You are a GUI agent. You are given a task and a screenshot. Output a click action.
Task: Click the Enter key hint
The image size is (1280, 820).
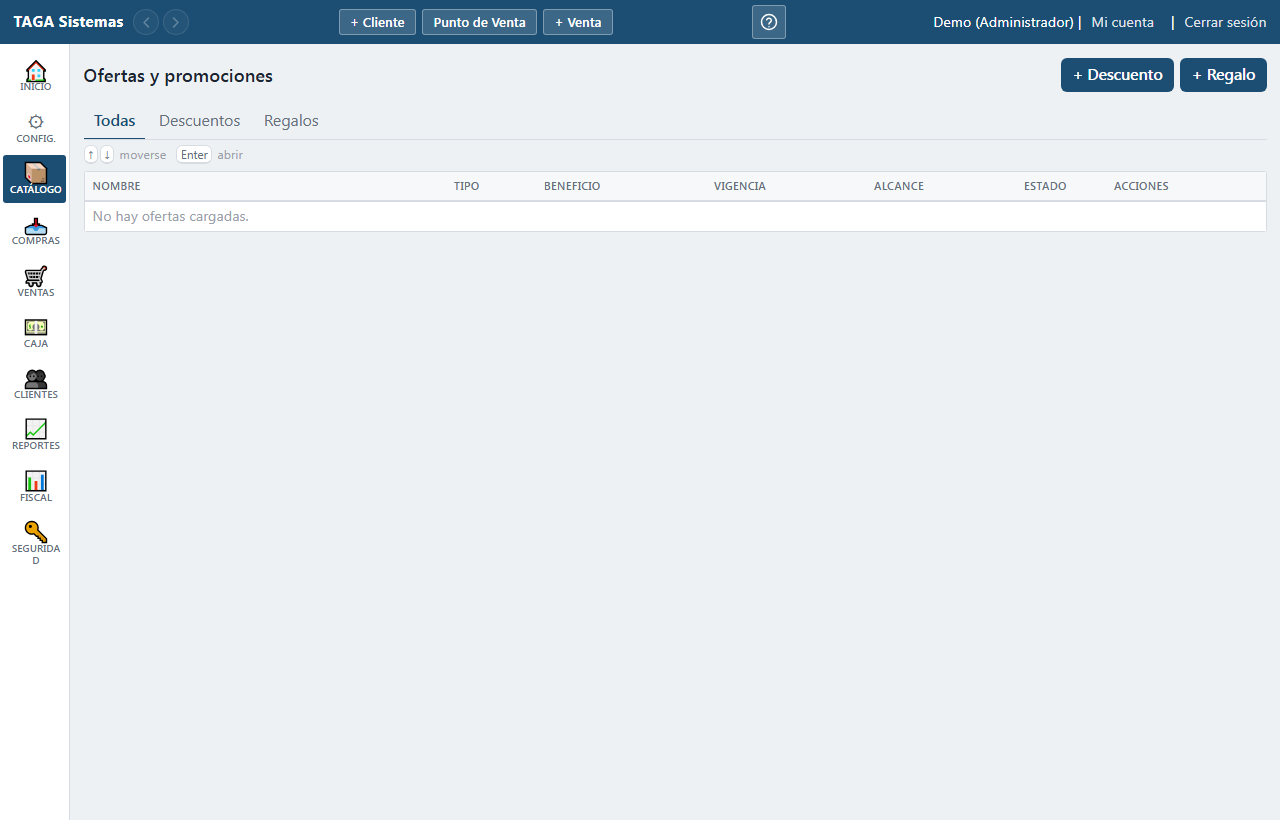point(194,155)
